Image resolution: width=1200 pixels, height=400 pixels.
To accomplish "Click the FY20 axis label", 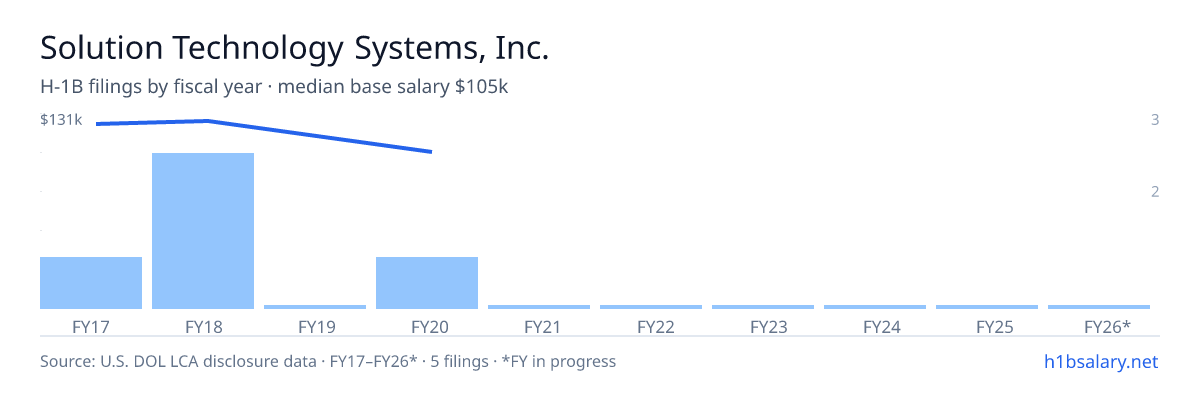I will 427,326.
